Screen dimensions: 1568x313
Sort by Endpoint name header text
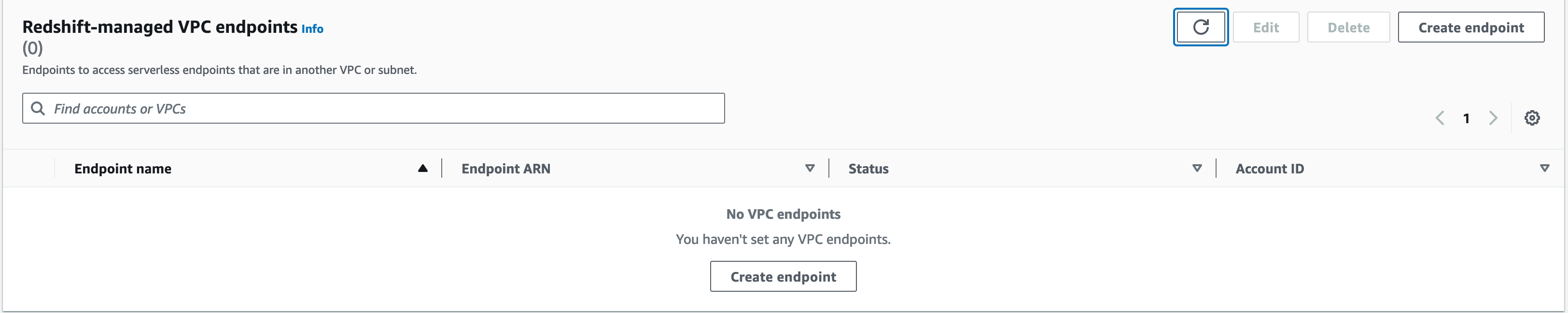pos(123,169)
